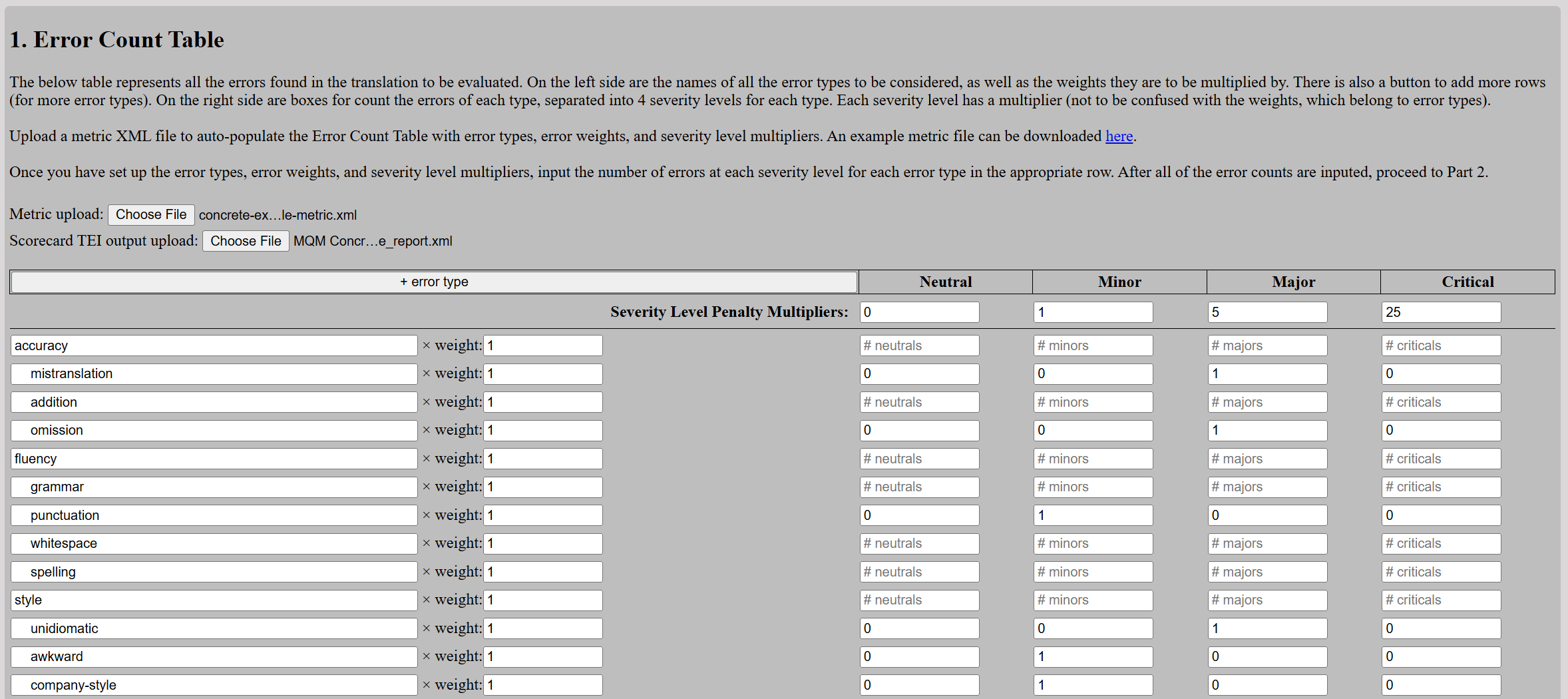
Task: Click × next to company-style
Action: pyautogui.click(x=427, y=685)
